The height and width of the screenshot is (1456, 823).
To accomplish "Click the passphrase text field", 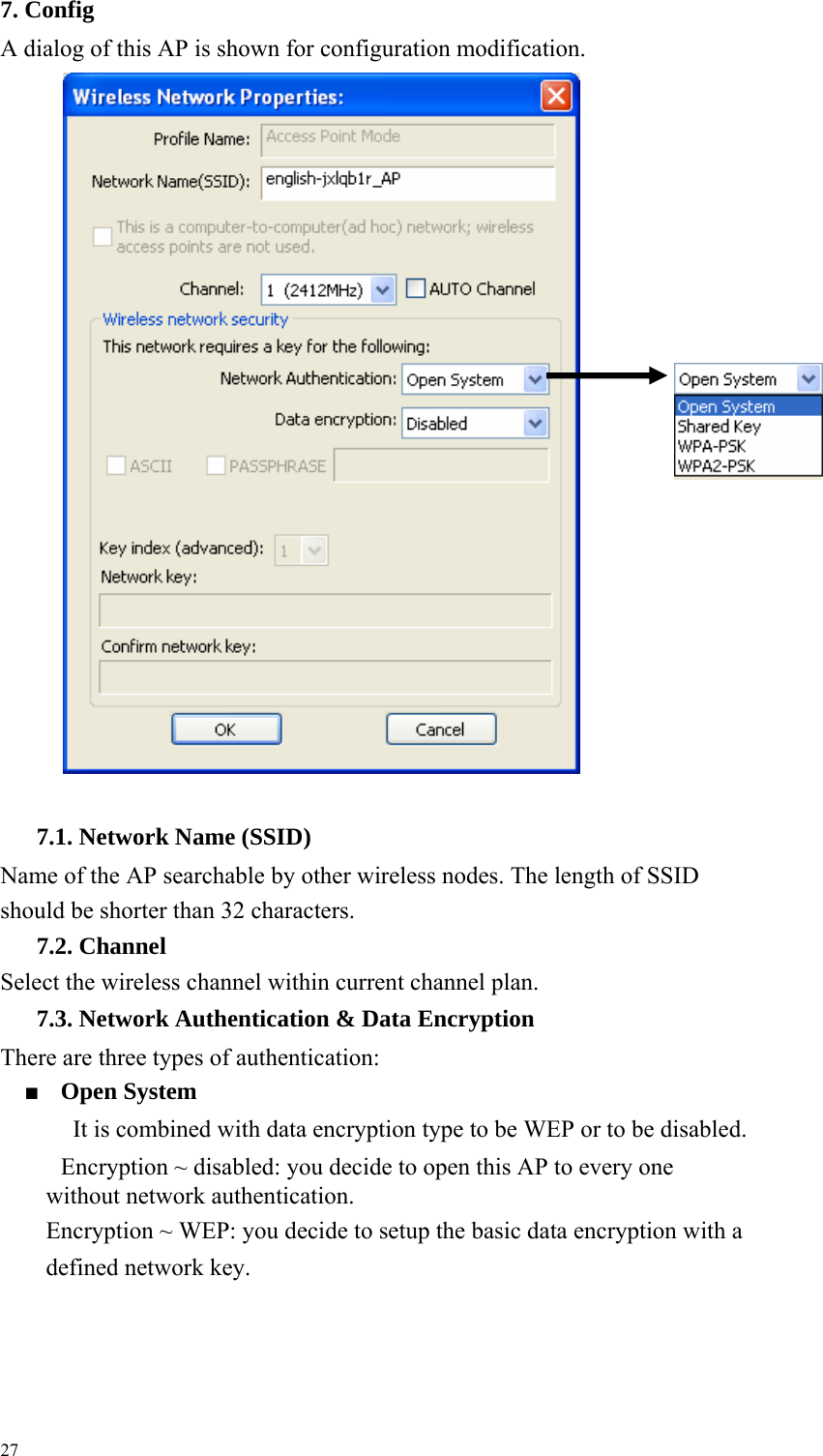I will 441,465.
